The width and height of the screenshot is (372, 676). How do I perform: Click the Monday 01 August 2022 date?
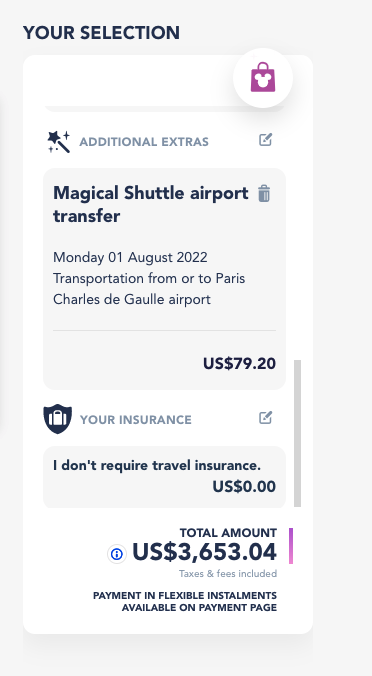tap(130, 257)
